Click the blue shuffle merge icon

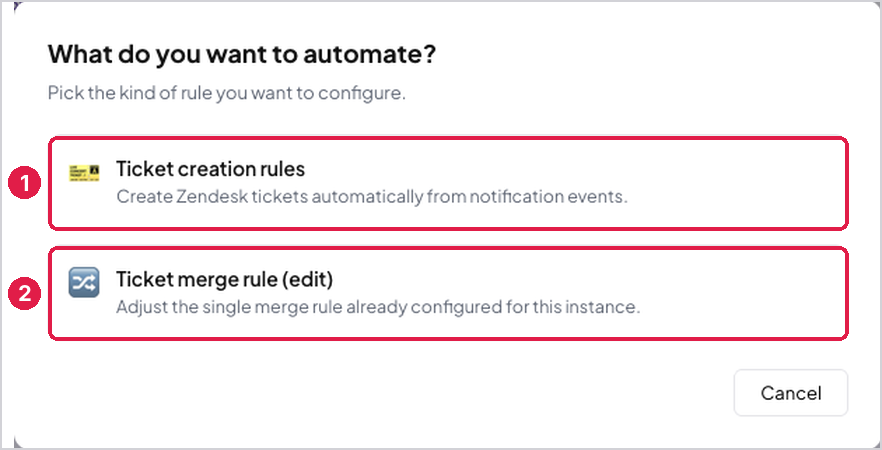[x=84, y=282]
